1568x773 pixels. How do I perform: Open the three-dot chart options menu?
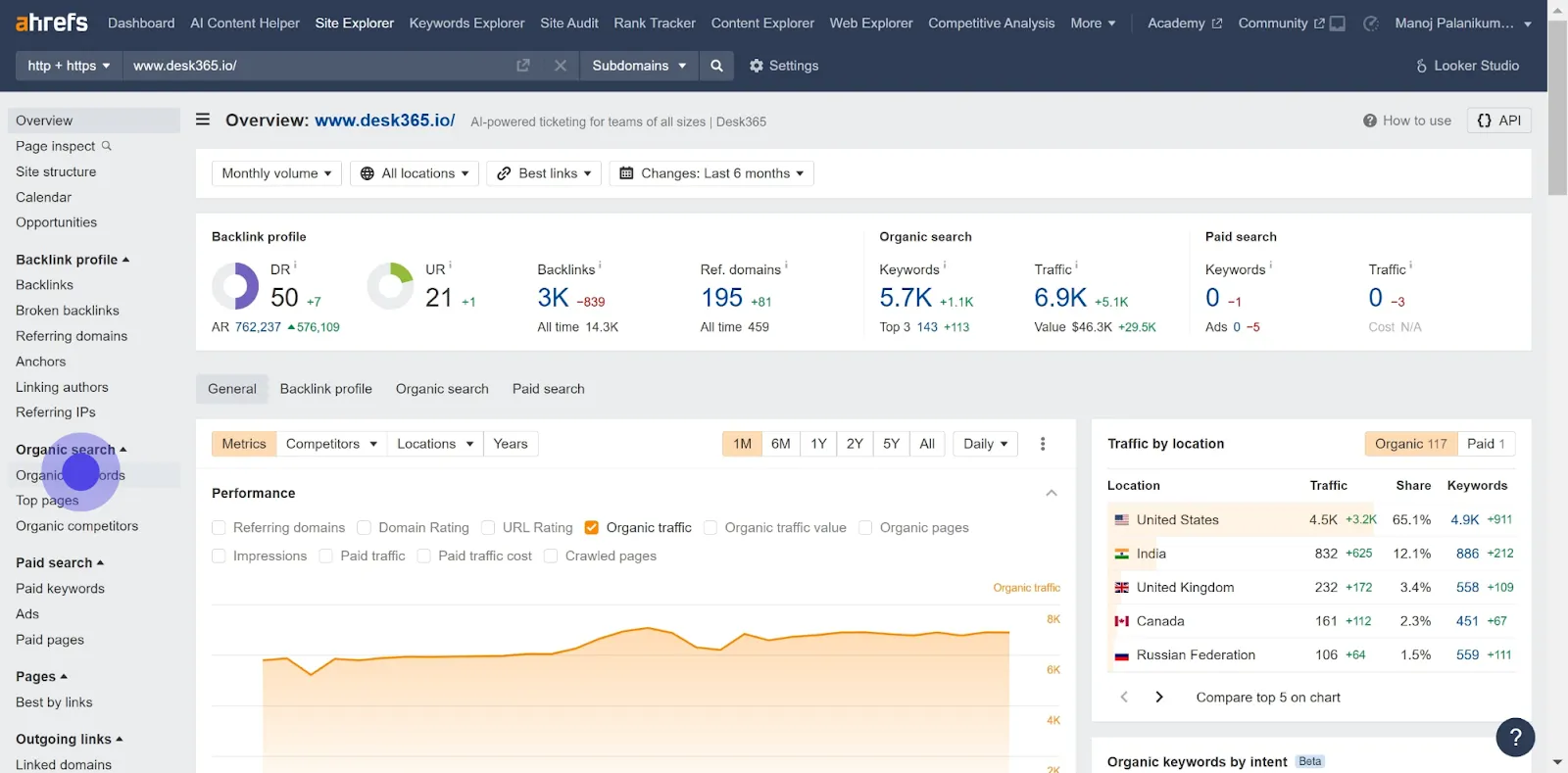click(1043, 444)
